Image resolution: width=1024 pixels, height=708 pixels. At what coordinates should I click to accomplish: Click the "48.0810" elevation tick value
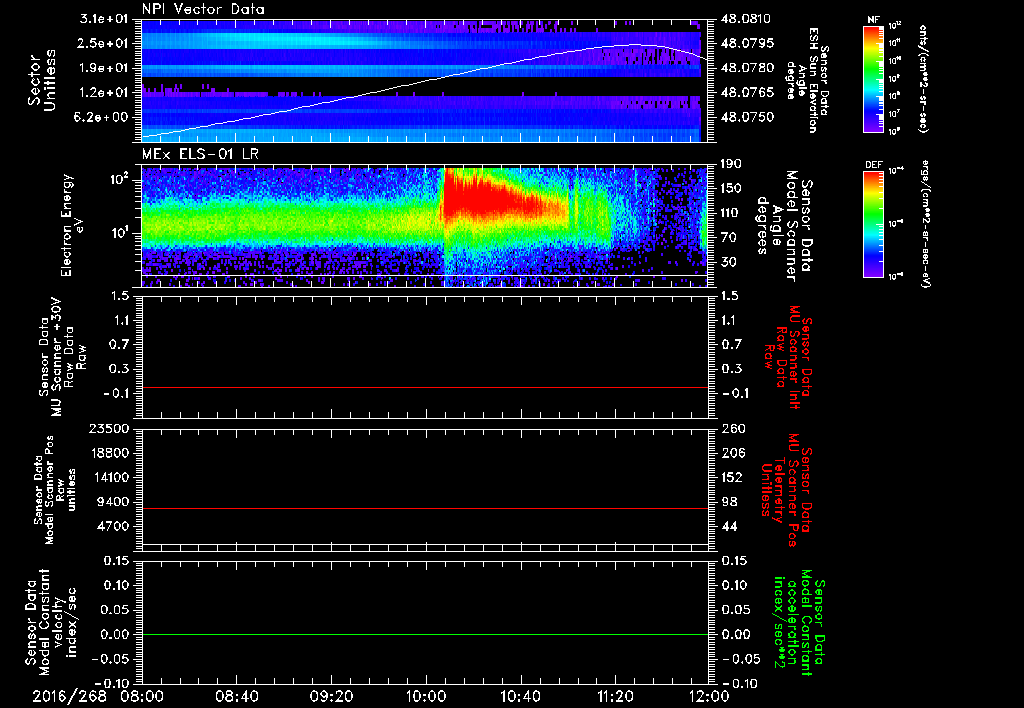pos(746,19)
